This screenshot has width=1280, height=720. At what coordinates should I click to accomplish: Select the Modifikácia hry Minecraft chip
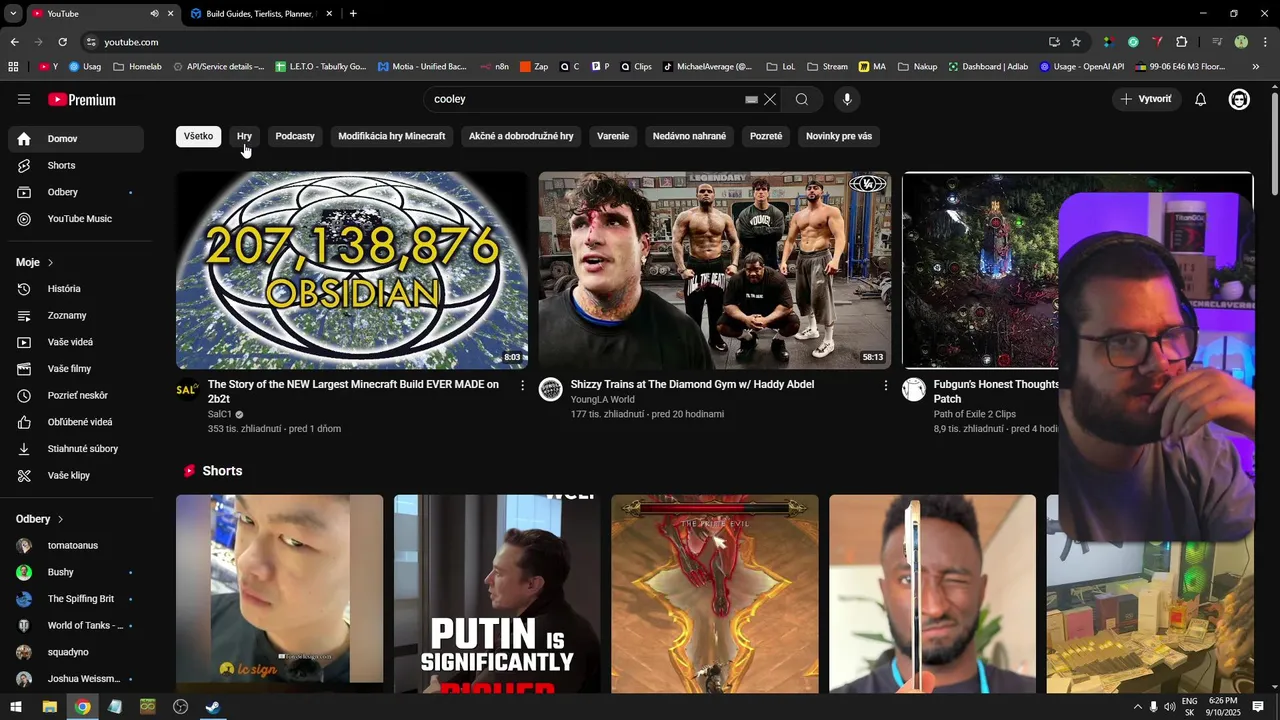pyautogui.click(x=392, y=136)
